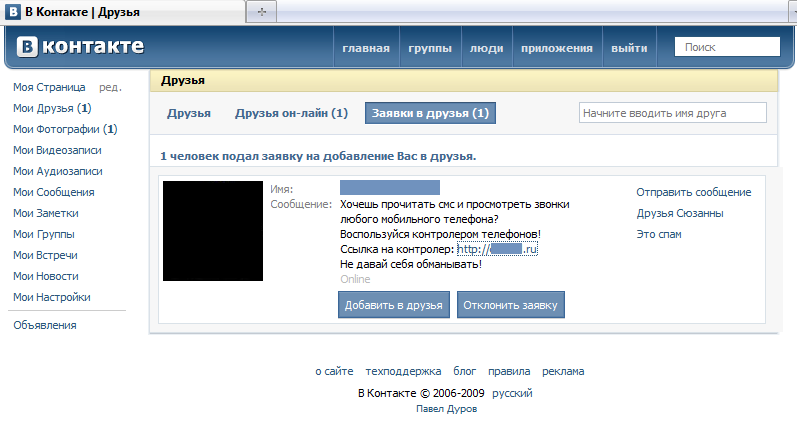Click Павел Дуров footer link
The height and width of the screenshot is (422, 797).
click(x=446, y=409)
